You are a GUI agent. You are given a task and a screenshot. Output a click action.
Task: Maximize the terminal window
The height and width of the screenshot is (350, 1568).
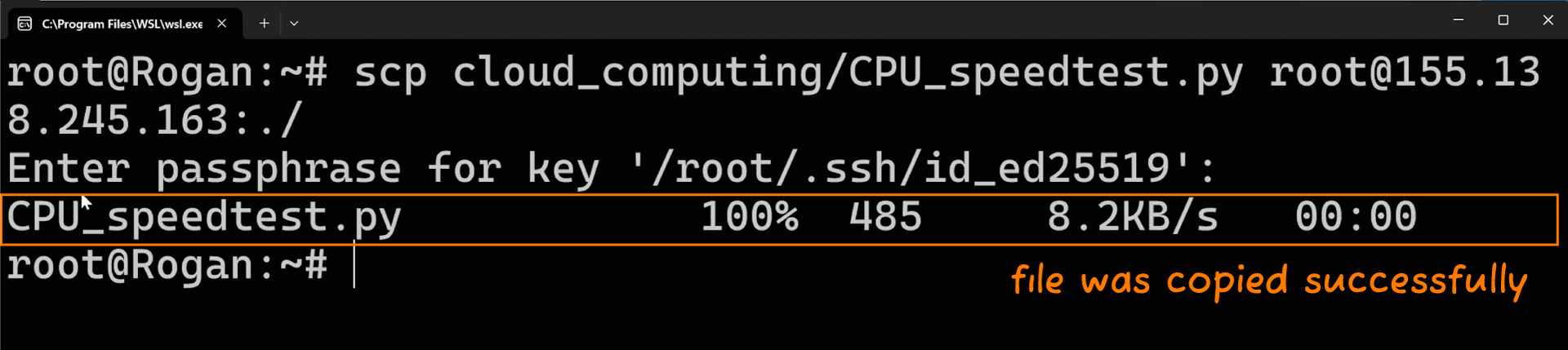1503,20
